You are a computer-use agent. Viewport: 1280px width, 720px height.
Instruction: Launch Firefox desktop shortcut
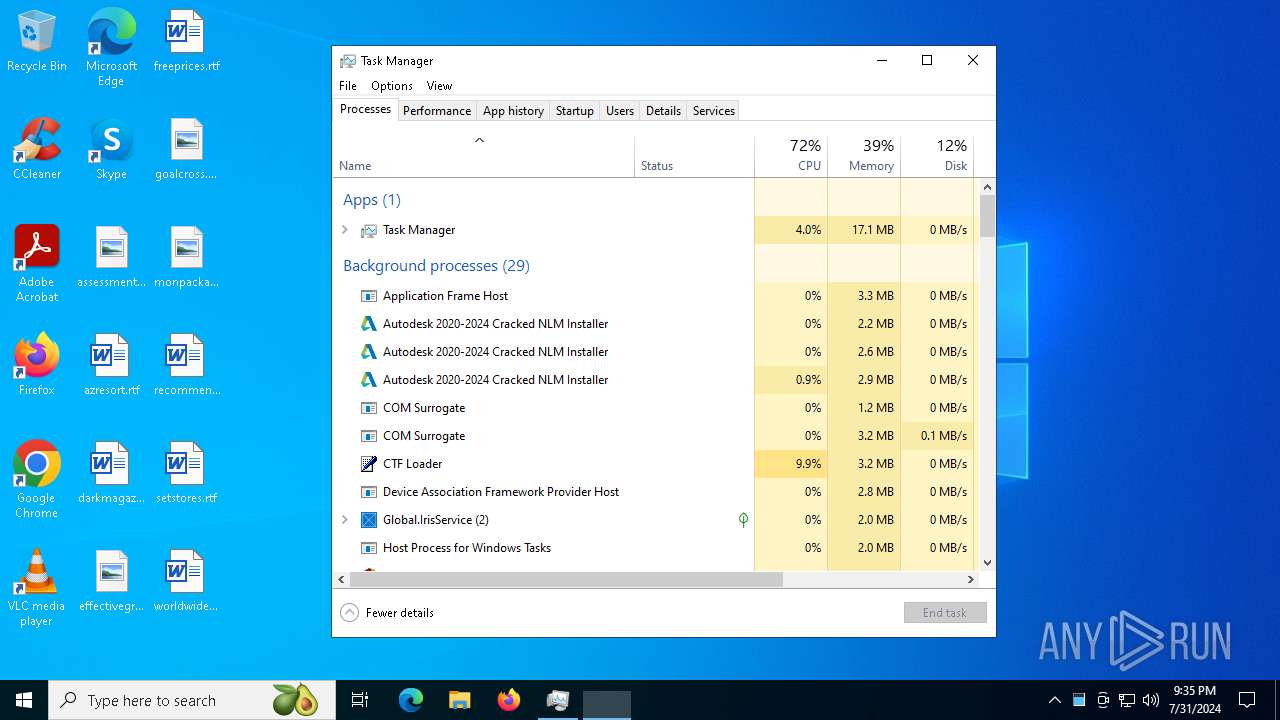click(x=37, y=366)
